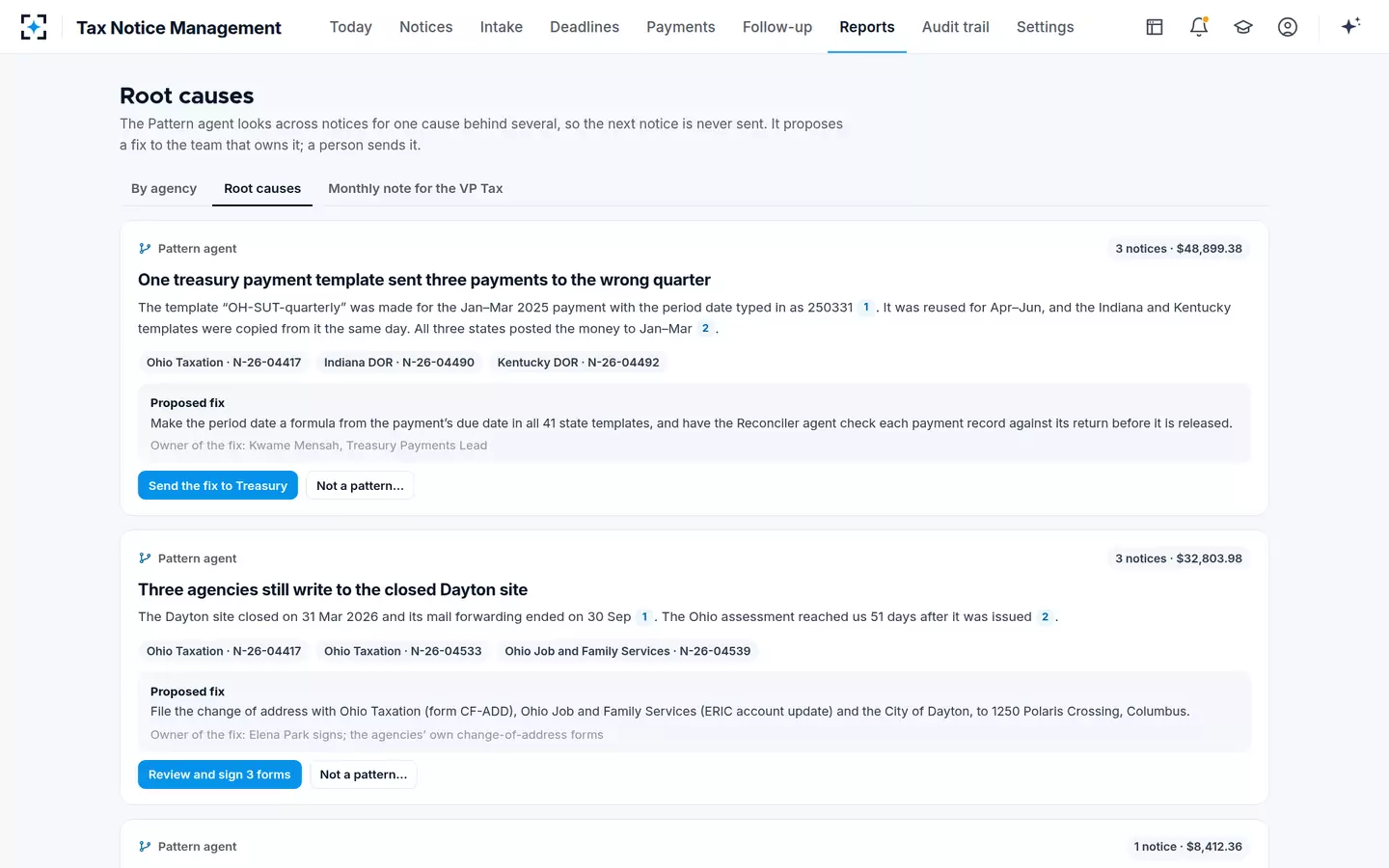Click Not a pattern on Dayton site card

pyautogui.click(x=364, y=774)
